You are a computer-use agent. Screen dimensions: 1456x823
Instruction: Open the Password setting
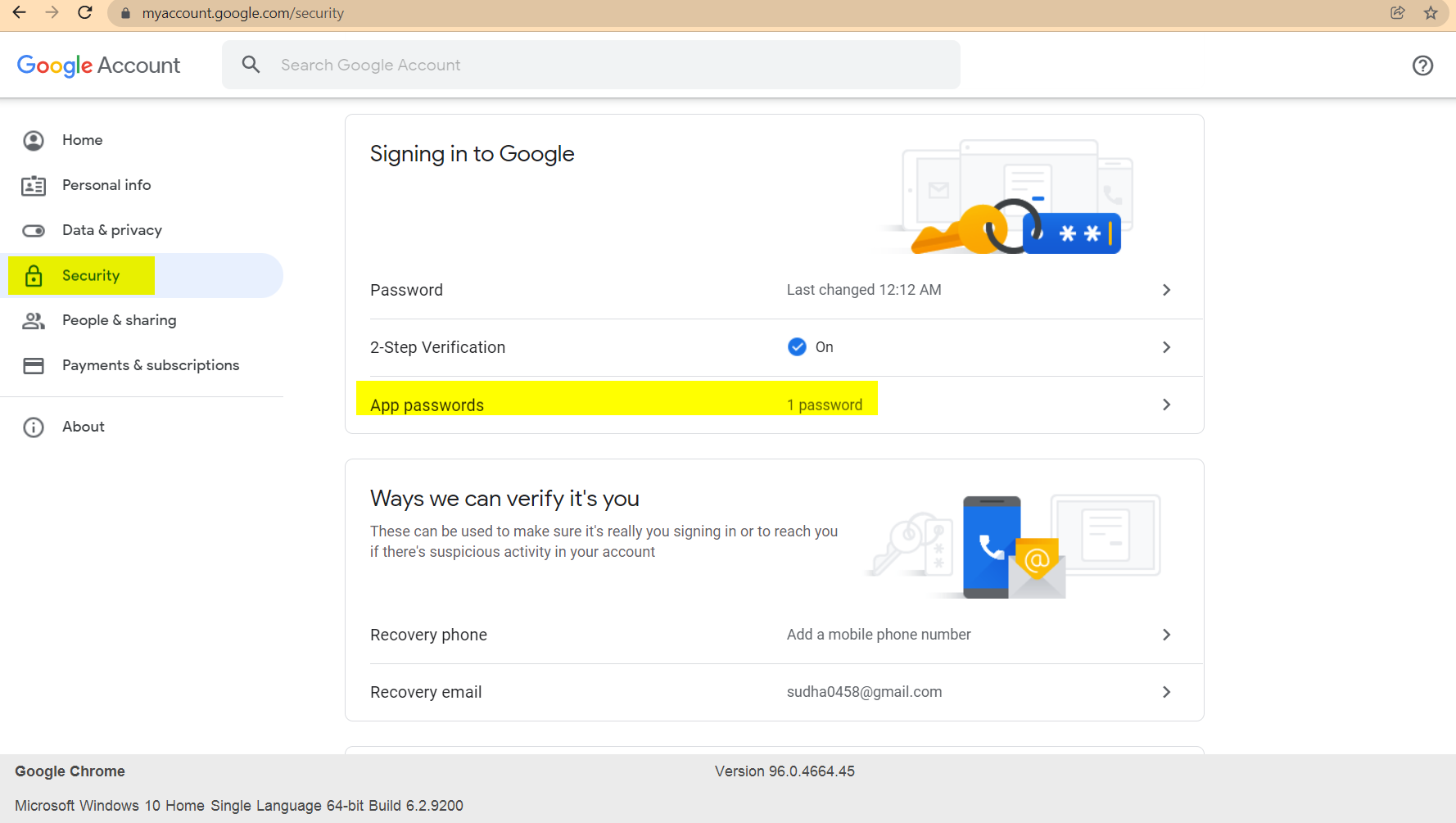[x=774, y=290]
